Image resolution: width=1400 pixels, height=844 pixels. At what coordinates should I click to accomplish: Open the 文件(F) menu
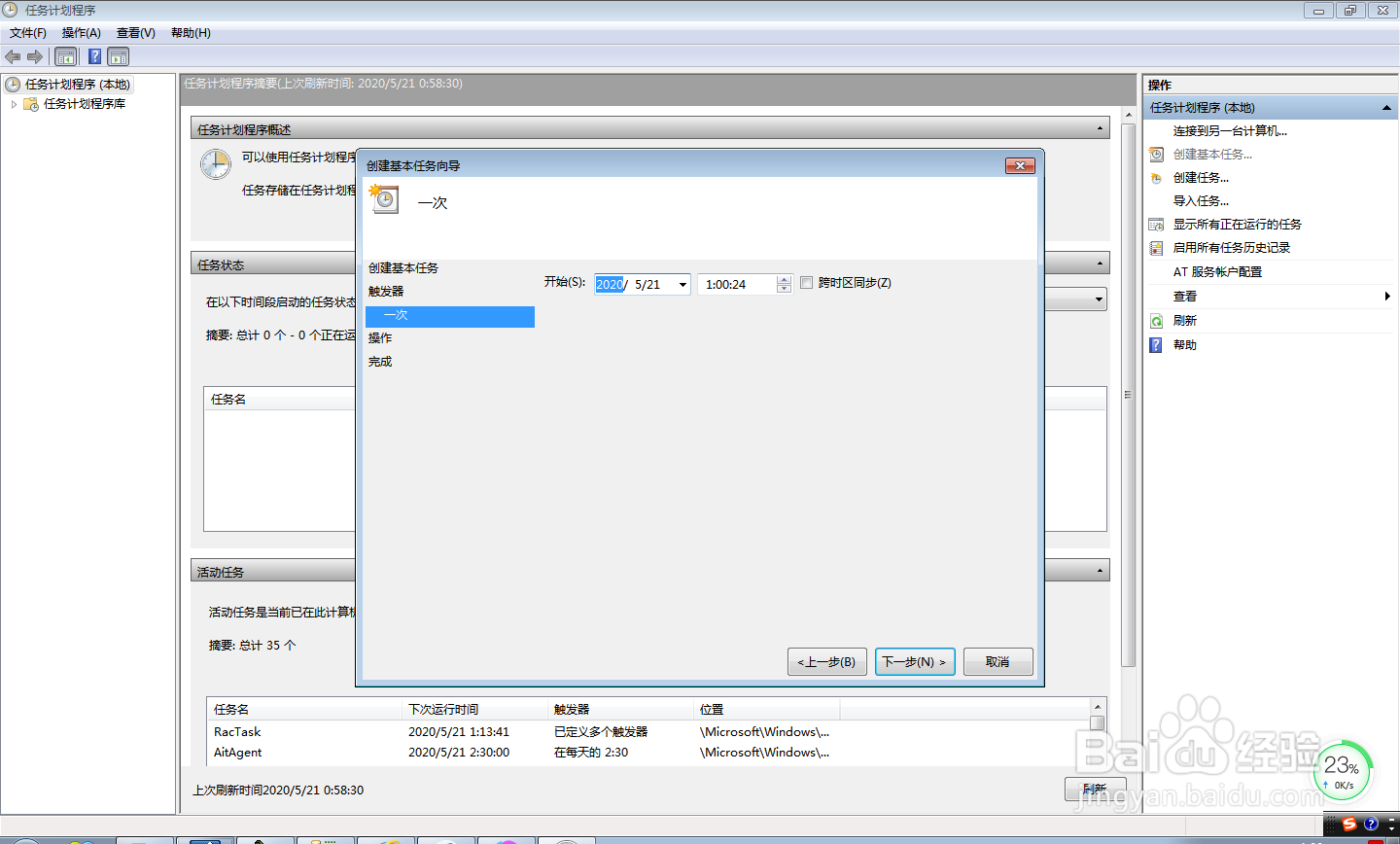28,32
